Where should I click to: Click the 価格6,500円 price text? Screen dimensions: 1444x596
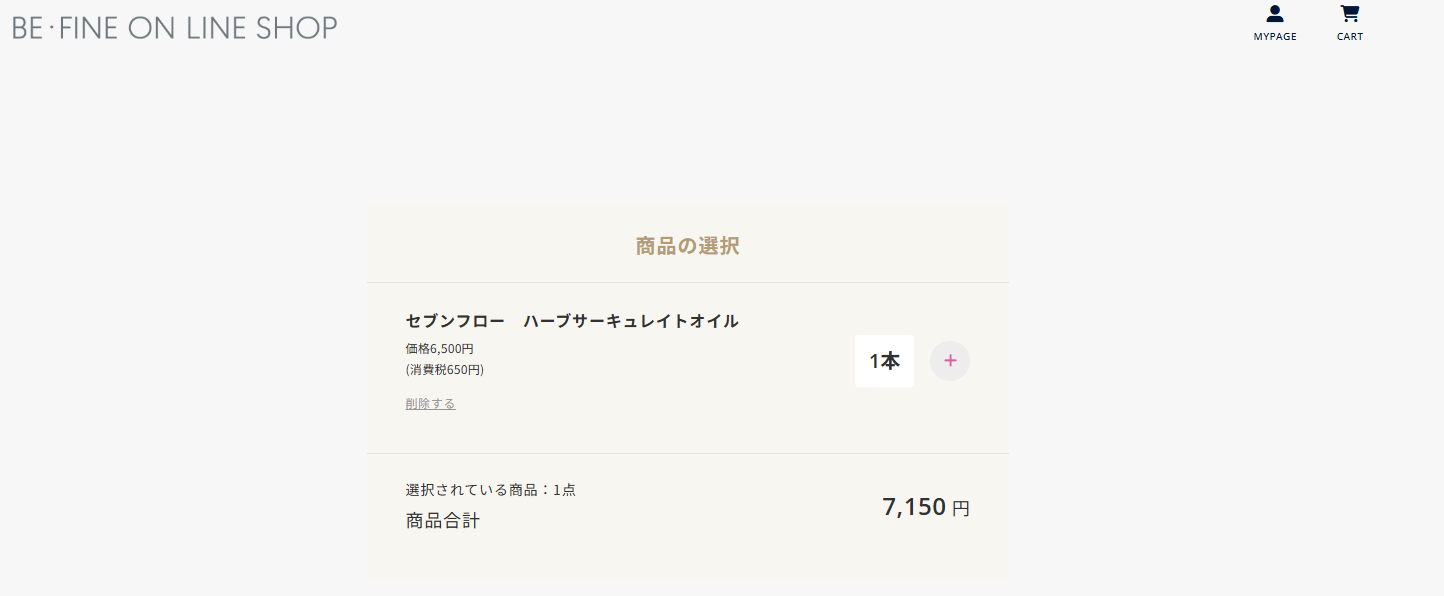click(x=440, y=349)
